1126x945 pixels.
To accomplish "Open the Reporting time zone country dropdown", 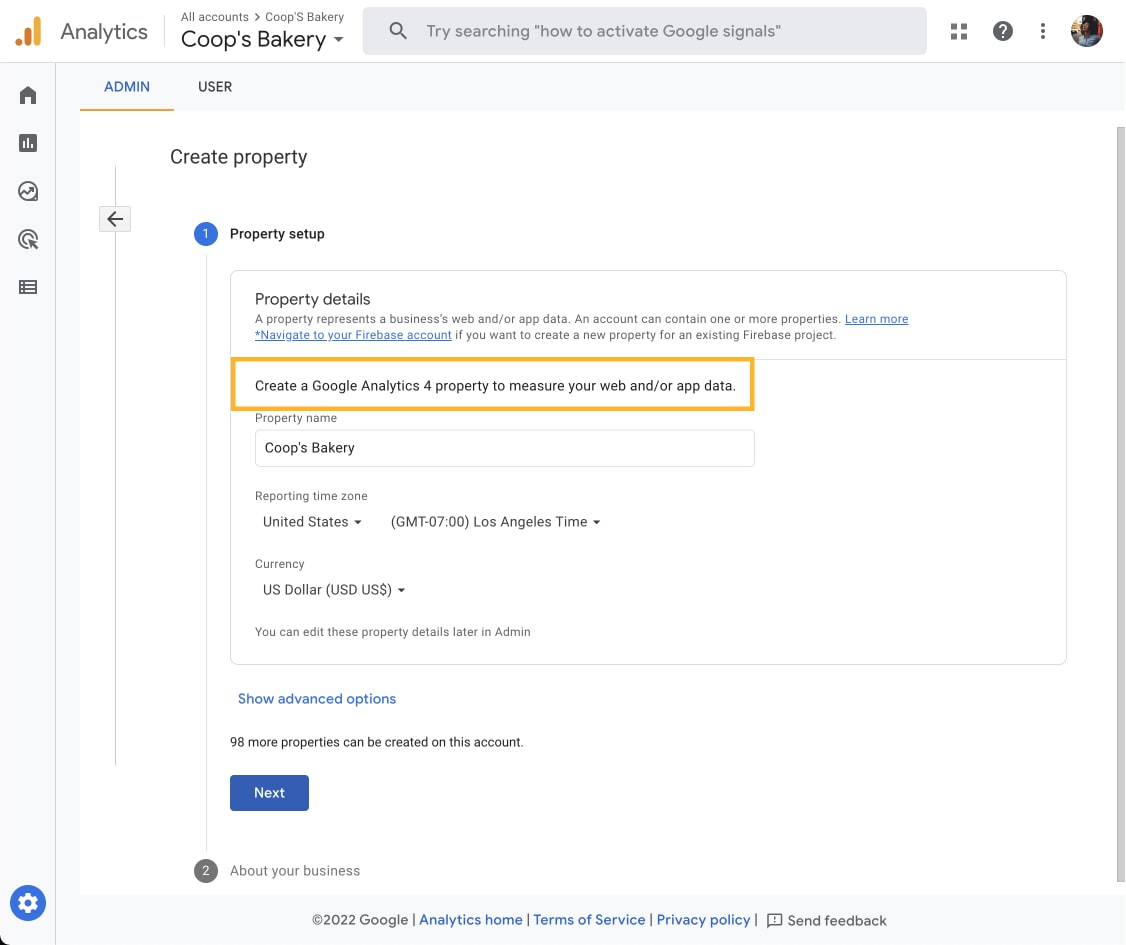I will click(x=311, y=521).
